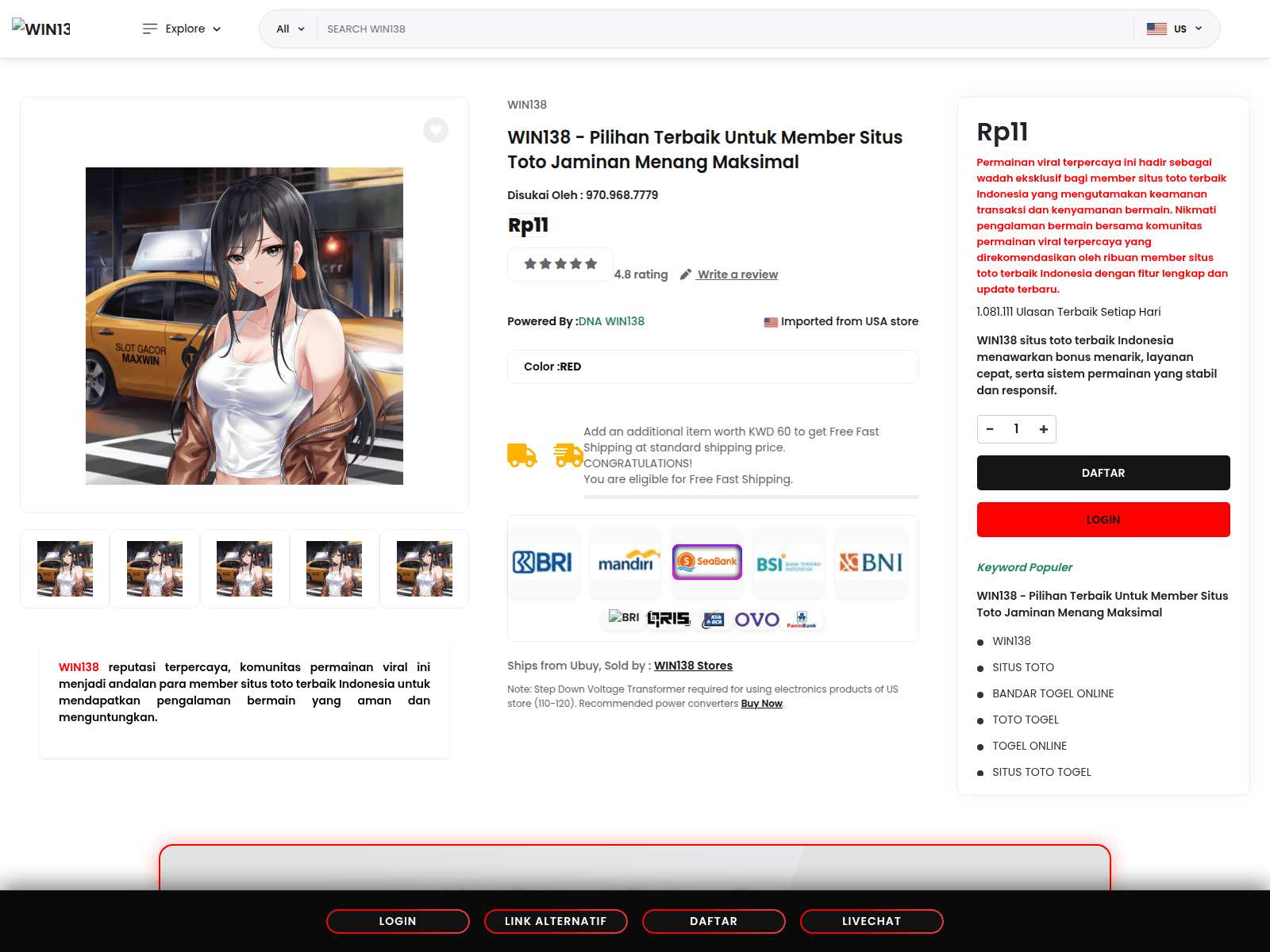Viewport: 1270px width, 952px height.
Task: Increase quantity with plus button
Action: 1043,429
